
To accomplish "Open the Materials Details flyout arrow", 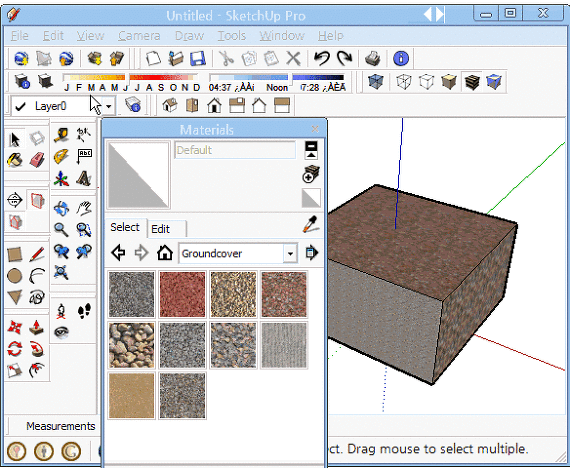I will pyautogui.click(x=312, y=253).
